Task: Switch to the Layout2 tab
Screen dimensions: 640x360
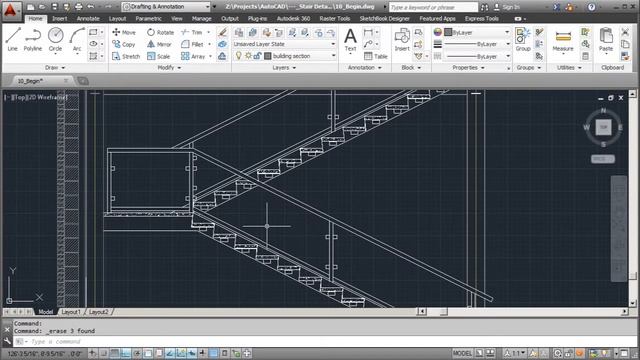Action: click(98, 312)
